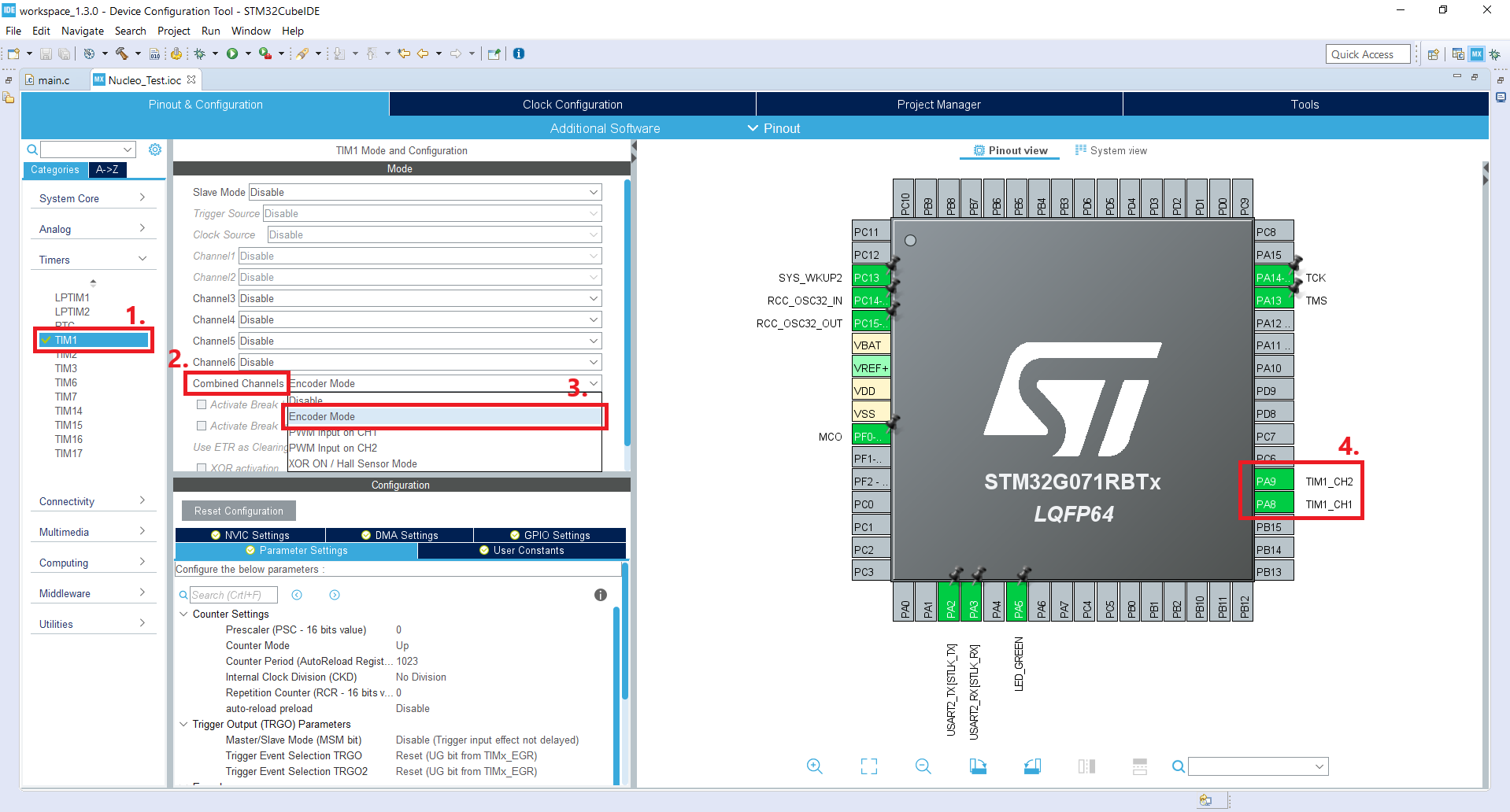Click the blue information icon in toolbar

tap(519, 54)
